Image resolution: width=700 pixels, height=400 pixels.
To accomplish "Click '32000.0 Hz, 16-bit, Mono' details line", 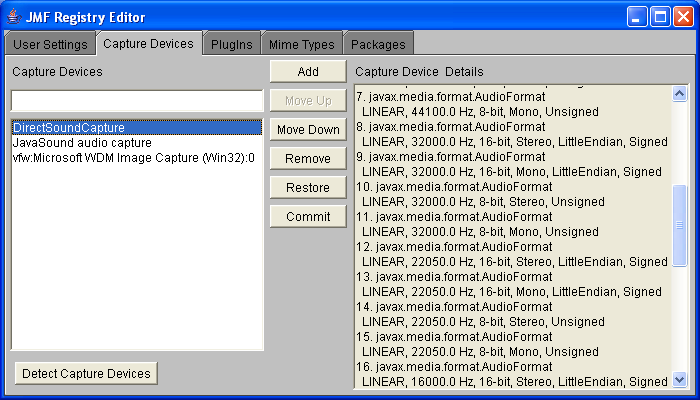I will pos(512,172).
